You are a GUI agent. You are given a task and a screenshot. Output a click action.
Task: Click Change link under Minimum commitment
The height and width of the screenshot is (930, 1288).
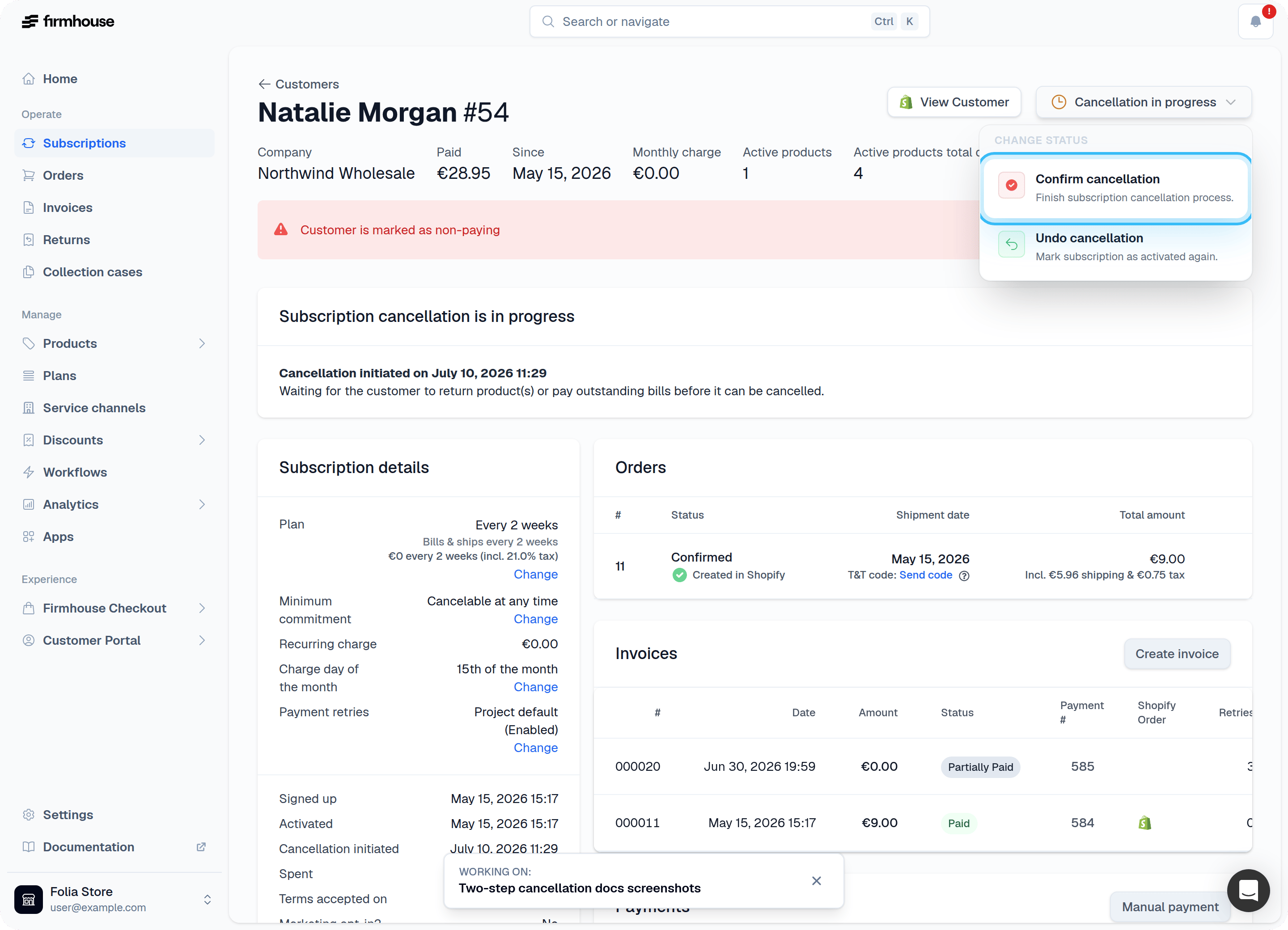pyautogui.click(x=535, y=619)
